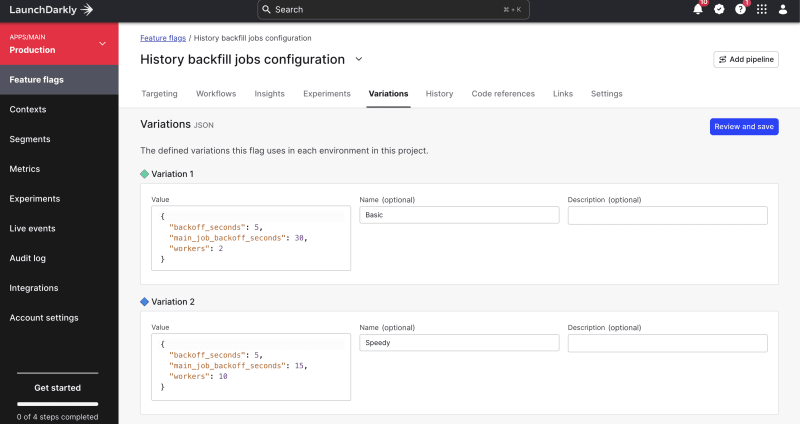The height and width of the screenshot is (424, 800).
Task: Open the flag title dropdown chevron
Action: click(x=359, y=59)
